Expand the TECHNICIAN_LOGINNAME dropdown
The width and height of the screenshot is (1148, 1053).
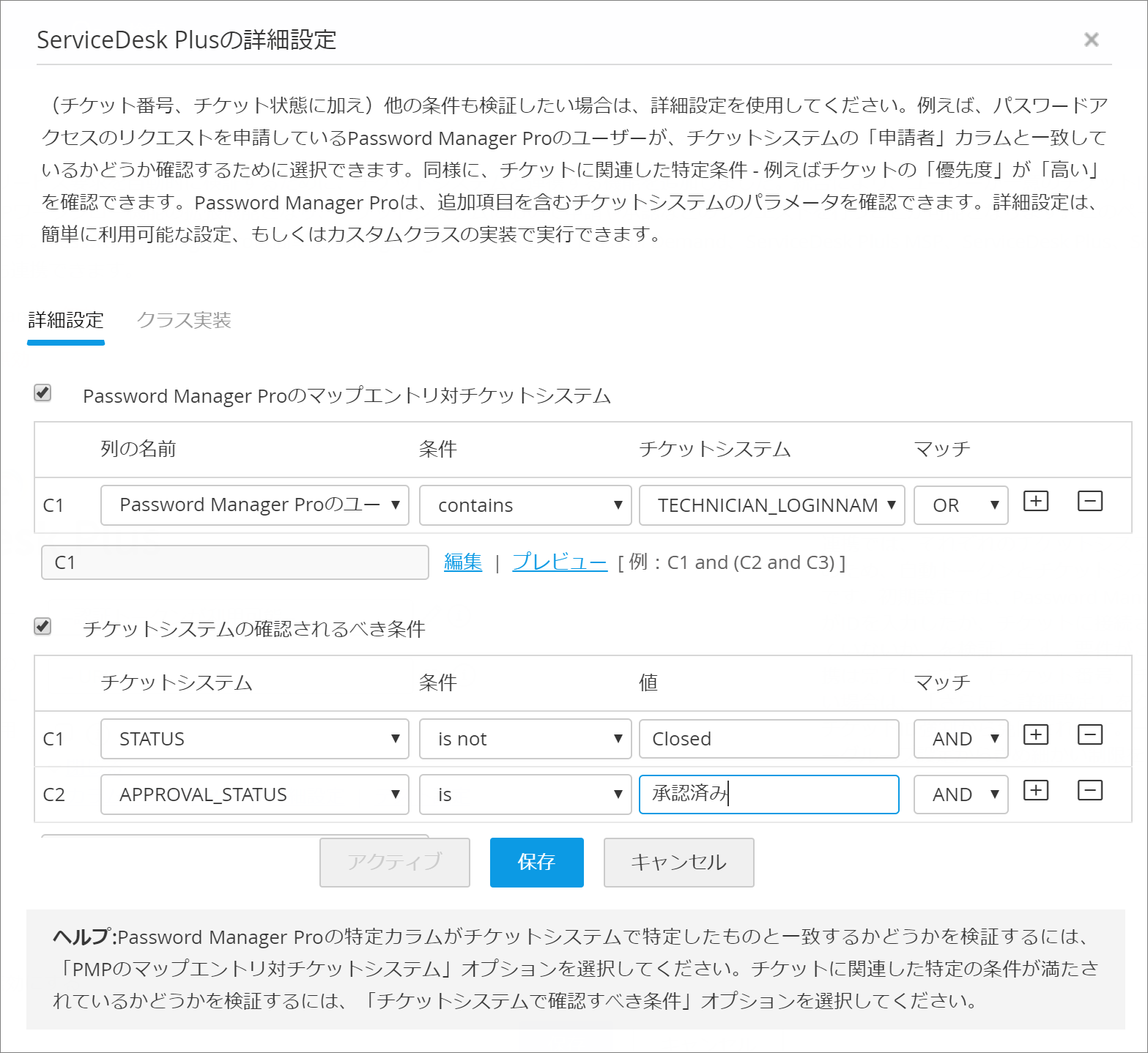771,505
